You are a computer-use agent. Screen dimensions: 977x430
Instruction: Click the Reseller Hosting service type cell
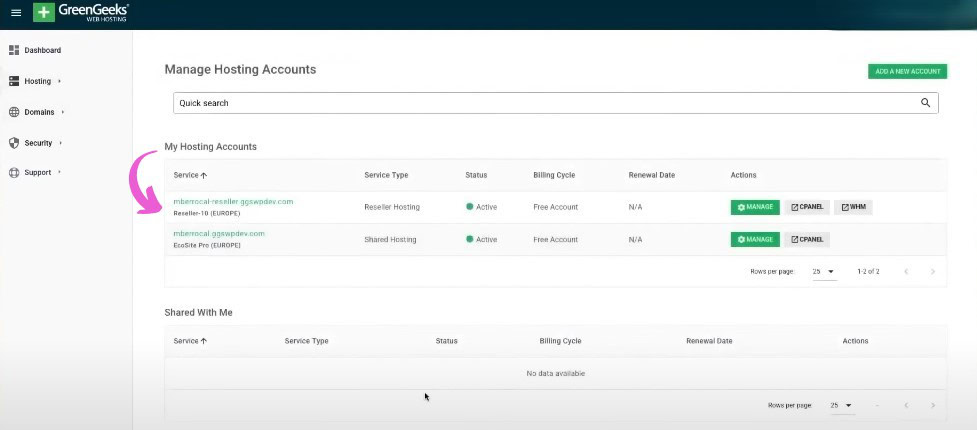pos(392,207)
